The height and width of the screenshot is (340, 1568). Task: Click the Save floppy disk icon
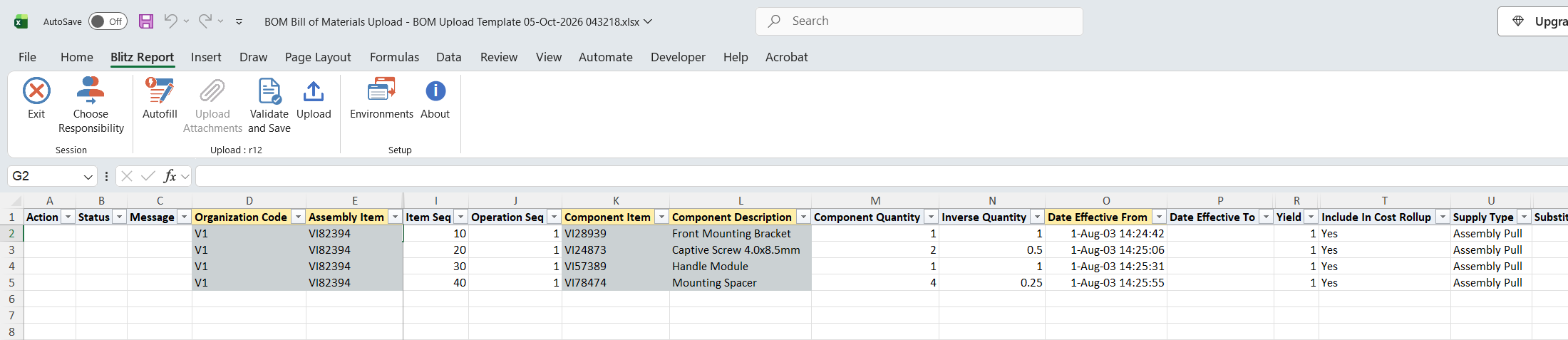pos(146,21)
